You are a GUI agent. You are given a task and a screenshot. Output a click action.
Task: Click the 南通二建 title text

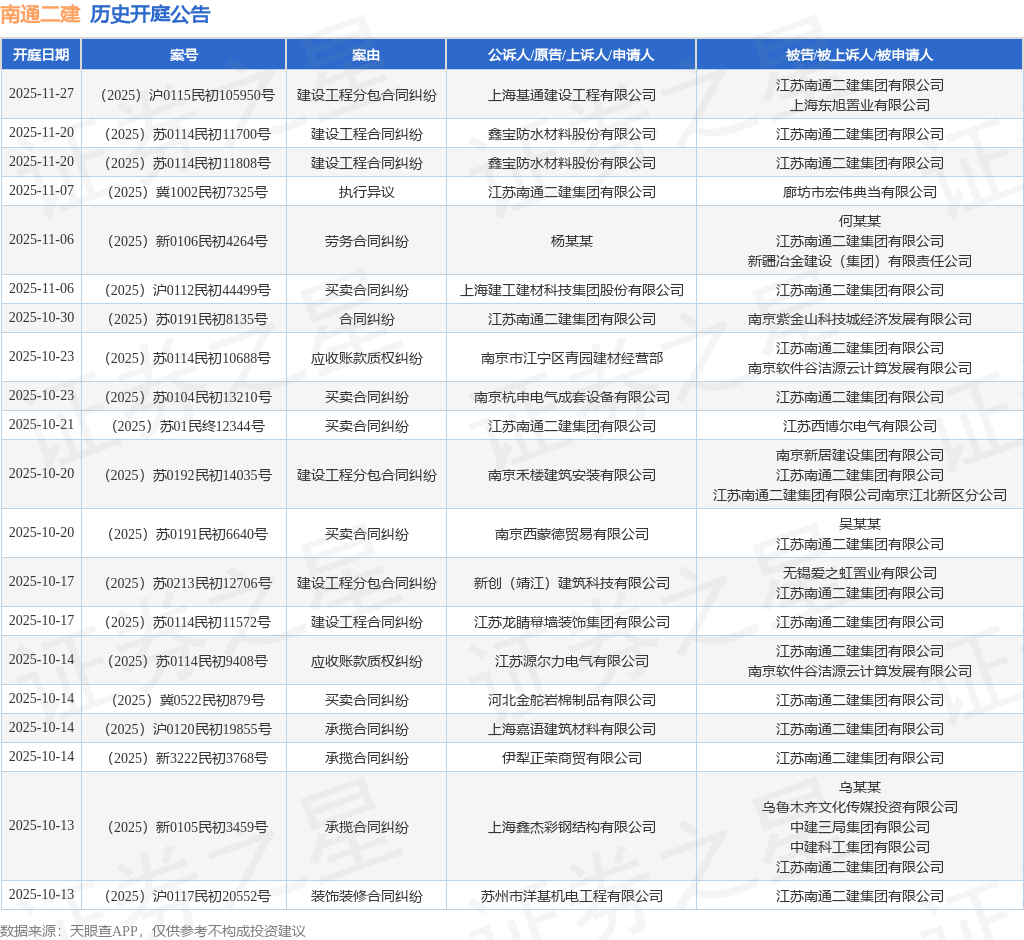point(40,14)
